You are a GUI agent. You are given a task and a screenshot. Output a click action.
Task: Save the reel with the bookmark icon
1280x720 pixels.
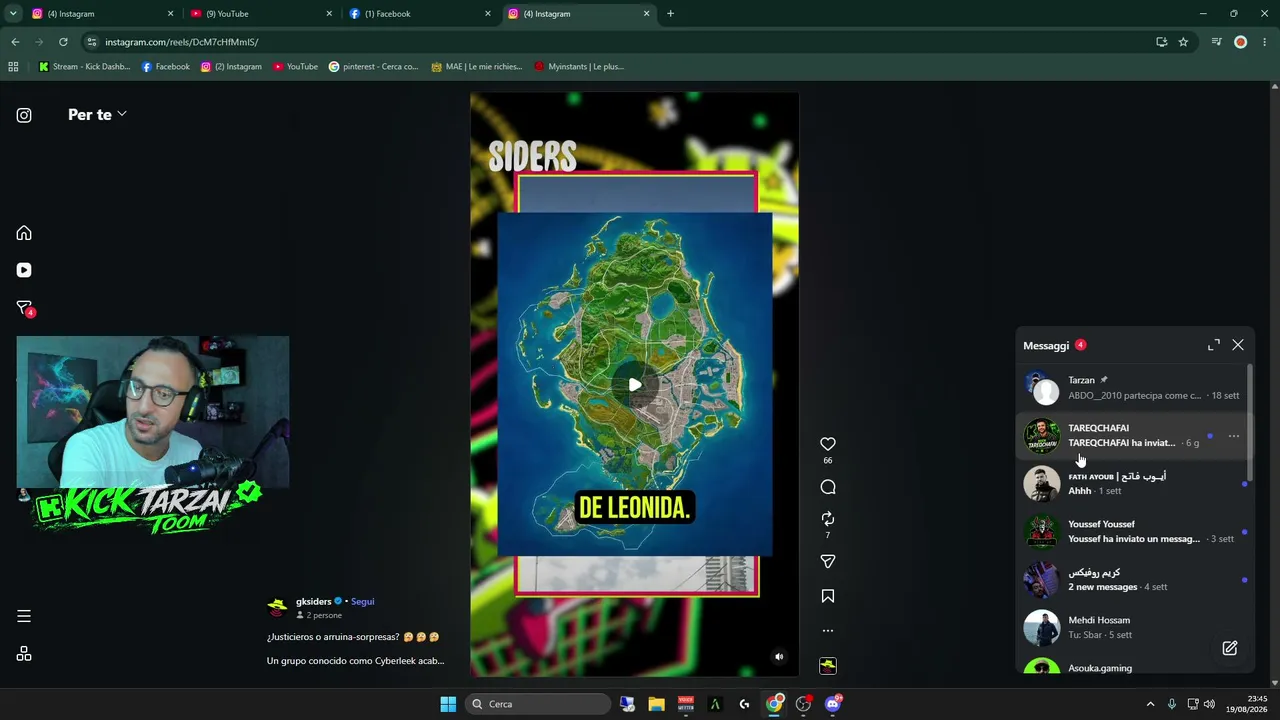tap(828, 596)
